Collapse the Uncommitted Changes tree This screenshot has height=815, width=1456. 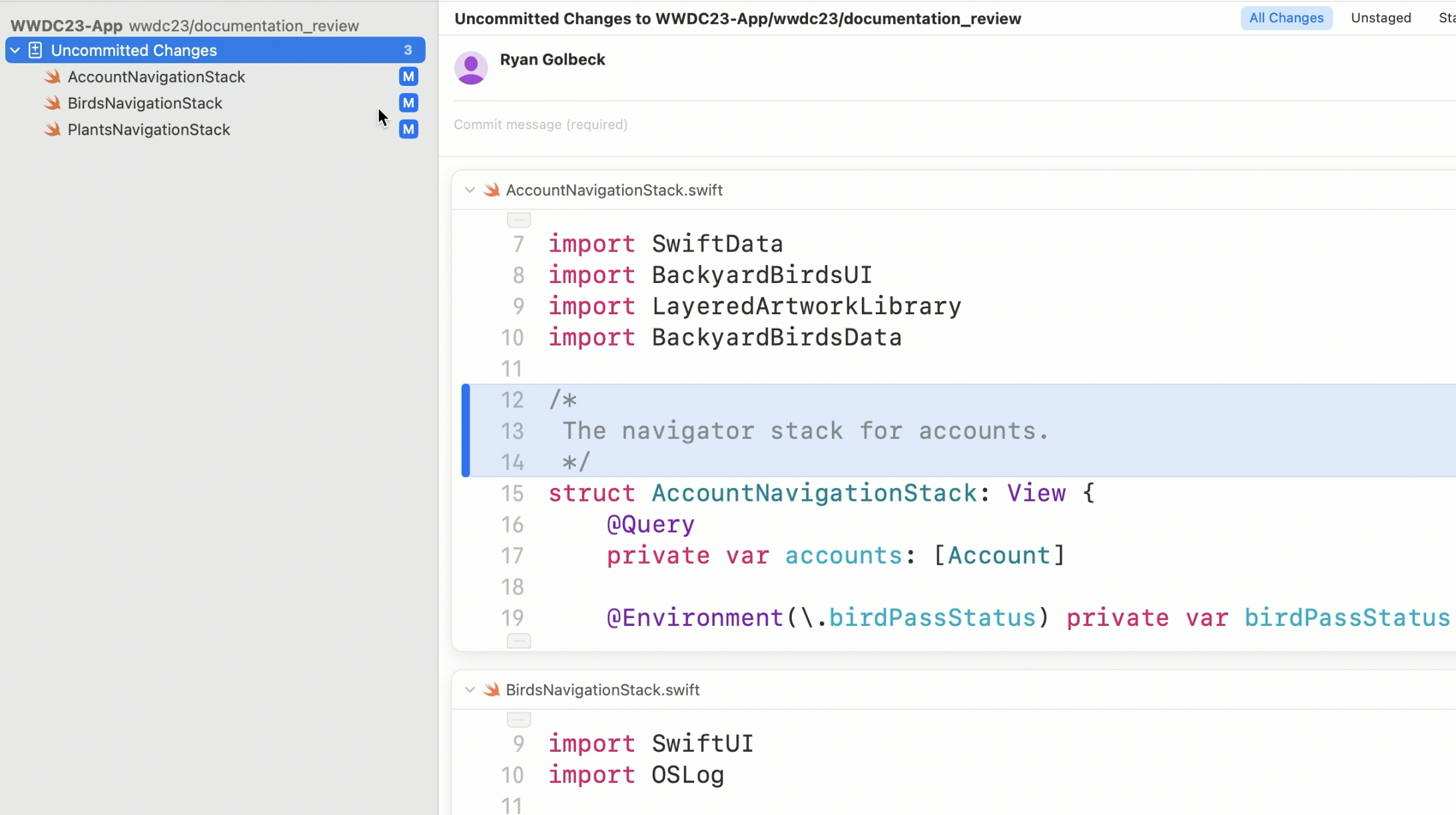15,51
